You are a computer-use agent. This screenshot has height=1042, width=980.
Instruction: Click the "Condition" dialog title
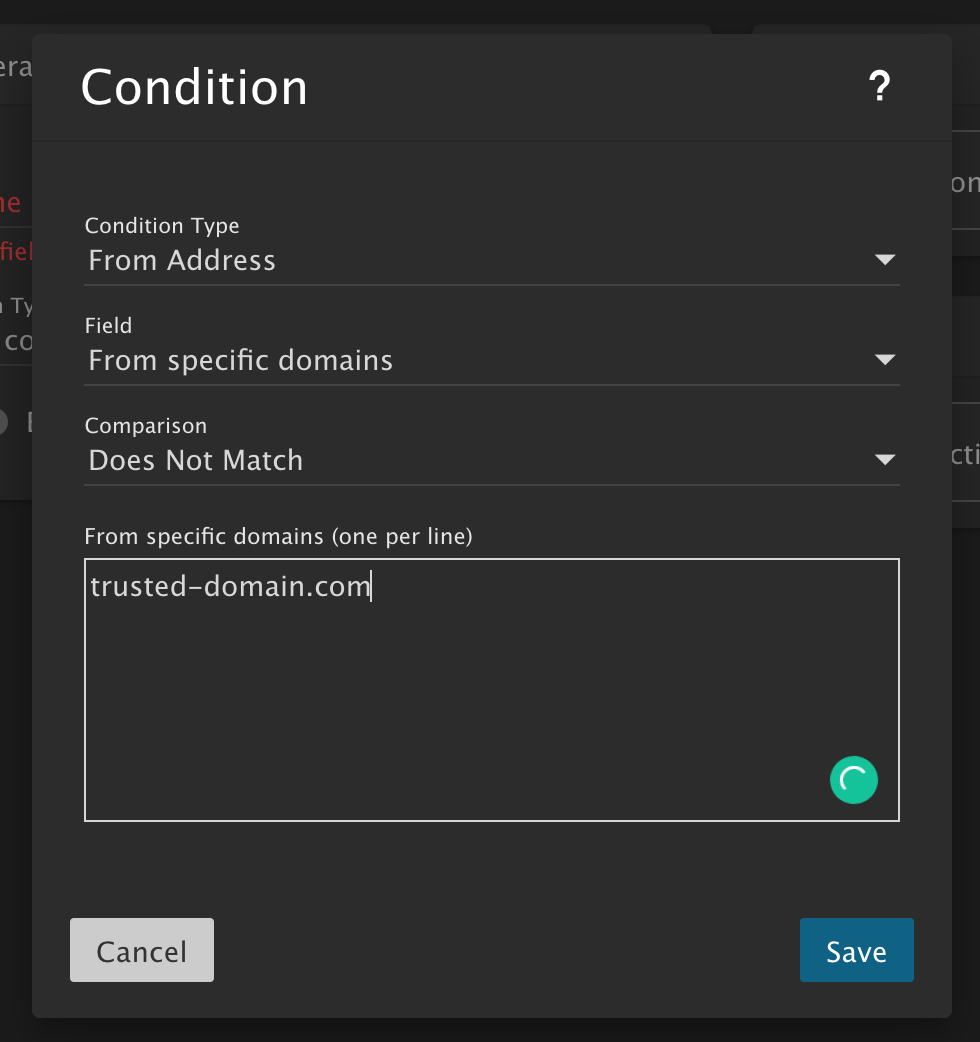coord(194,88)
